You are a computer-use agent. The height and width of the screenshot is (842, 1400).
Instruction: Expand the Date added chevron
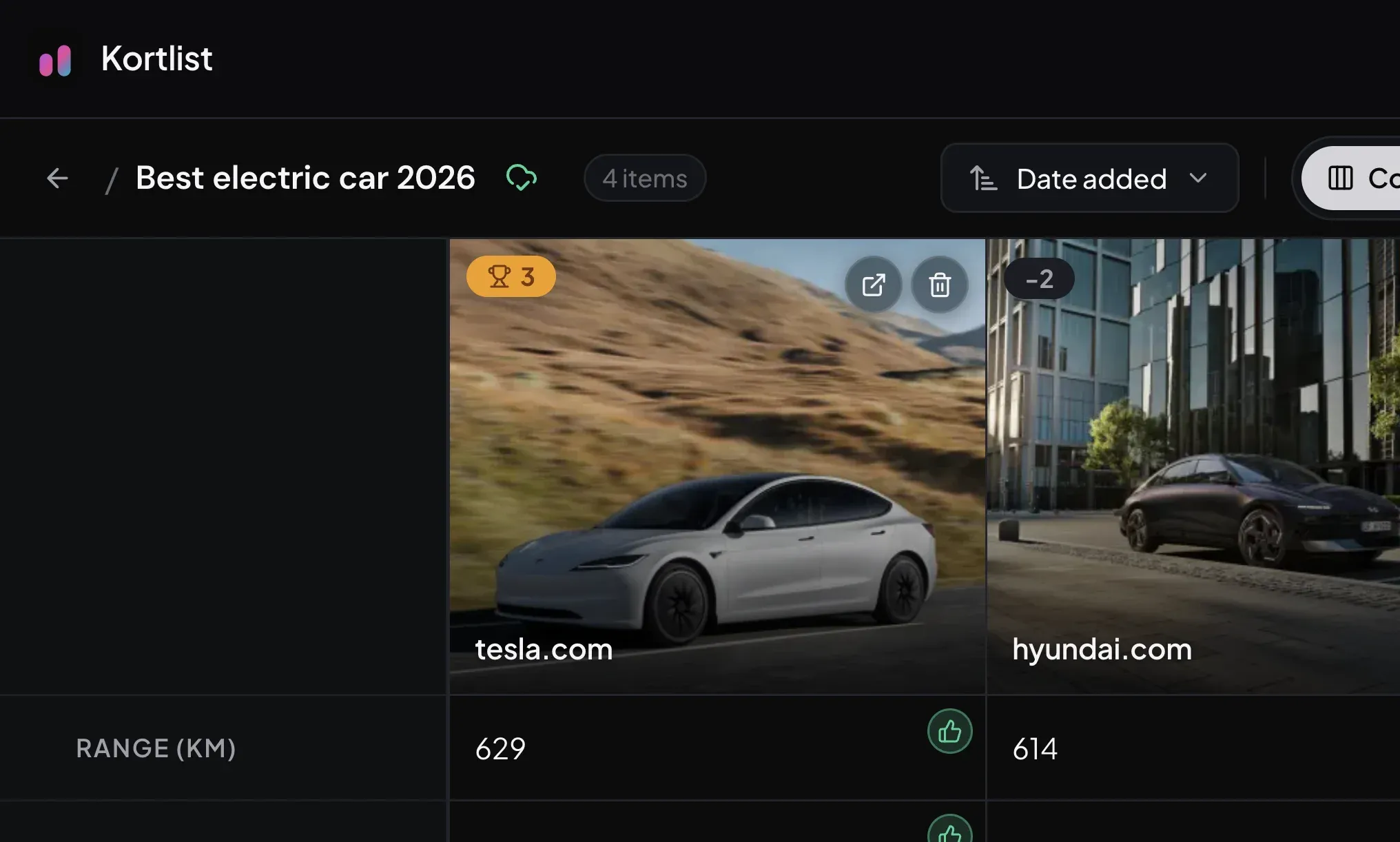point(1198,178)
